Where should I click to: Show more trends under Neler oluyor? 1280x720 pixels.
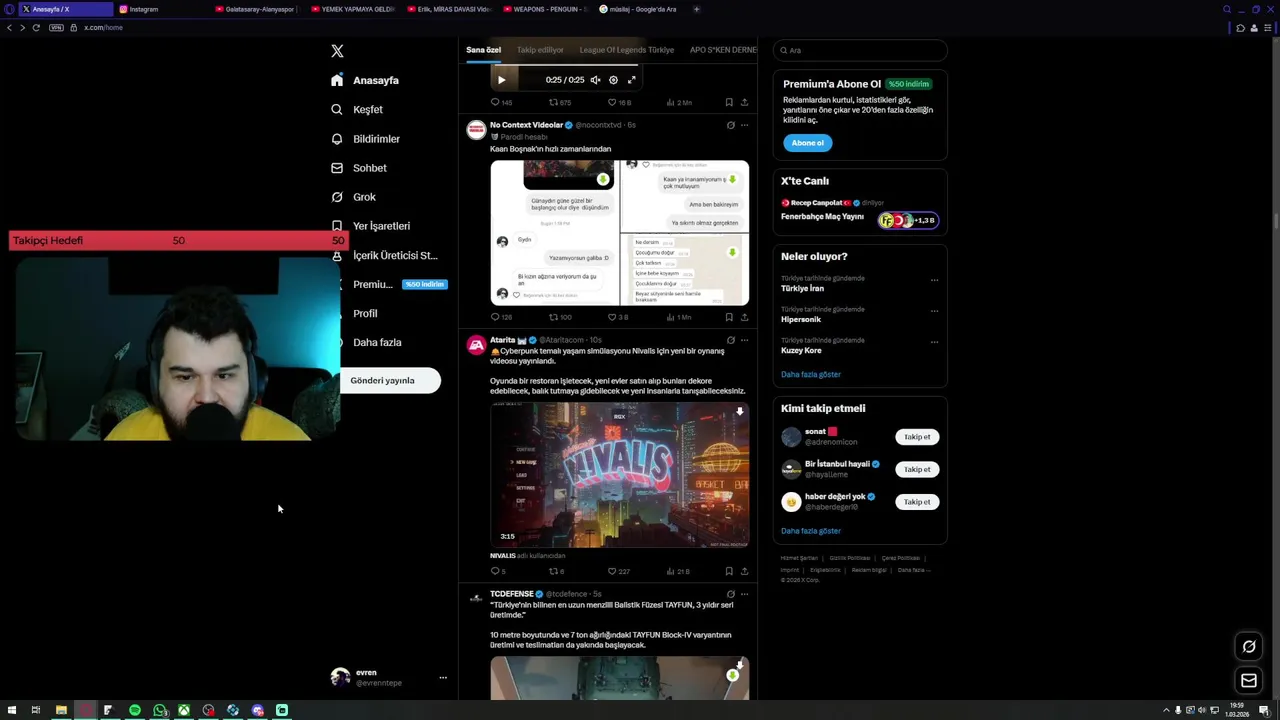tap(811, 374)
